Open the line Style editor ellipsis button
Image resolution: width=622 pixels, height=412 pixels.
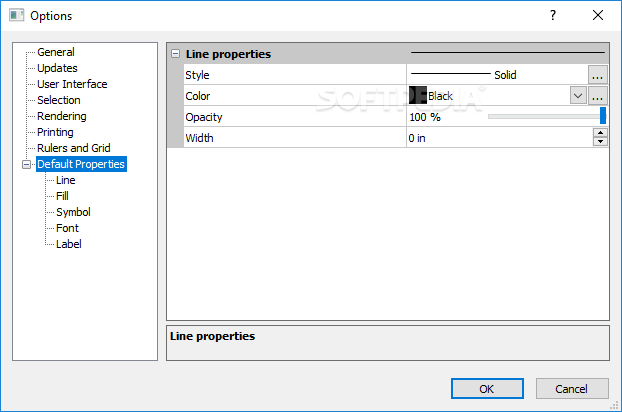(597, 75)
